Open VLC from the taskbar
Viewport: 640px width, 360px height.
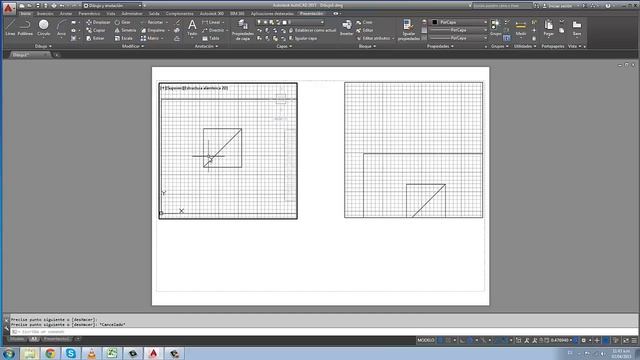[91, 353]
